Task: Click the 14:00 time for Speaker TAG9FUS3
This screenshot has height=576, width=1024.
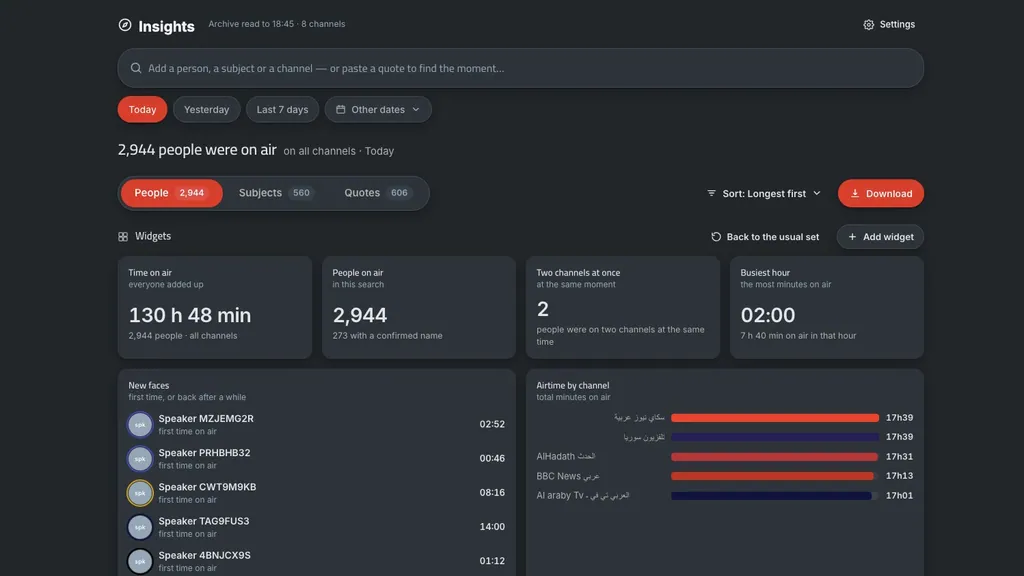Action: [x=492, y=526]
